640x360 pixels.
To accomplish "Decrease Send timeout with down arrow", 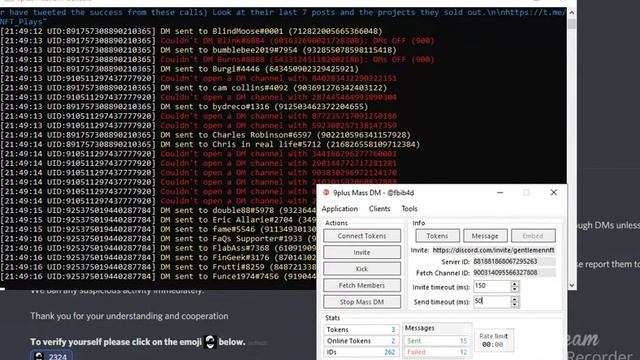I will click(515, 304).
